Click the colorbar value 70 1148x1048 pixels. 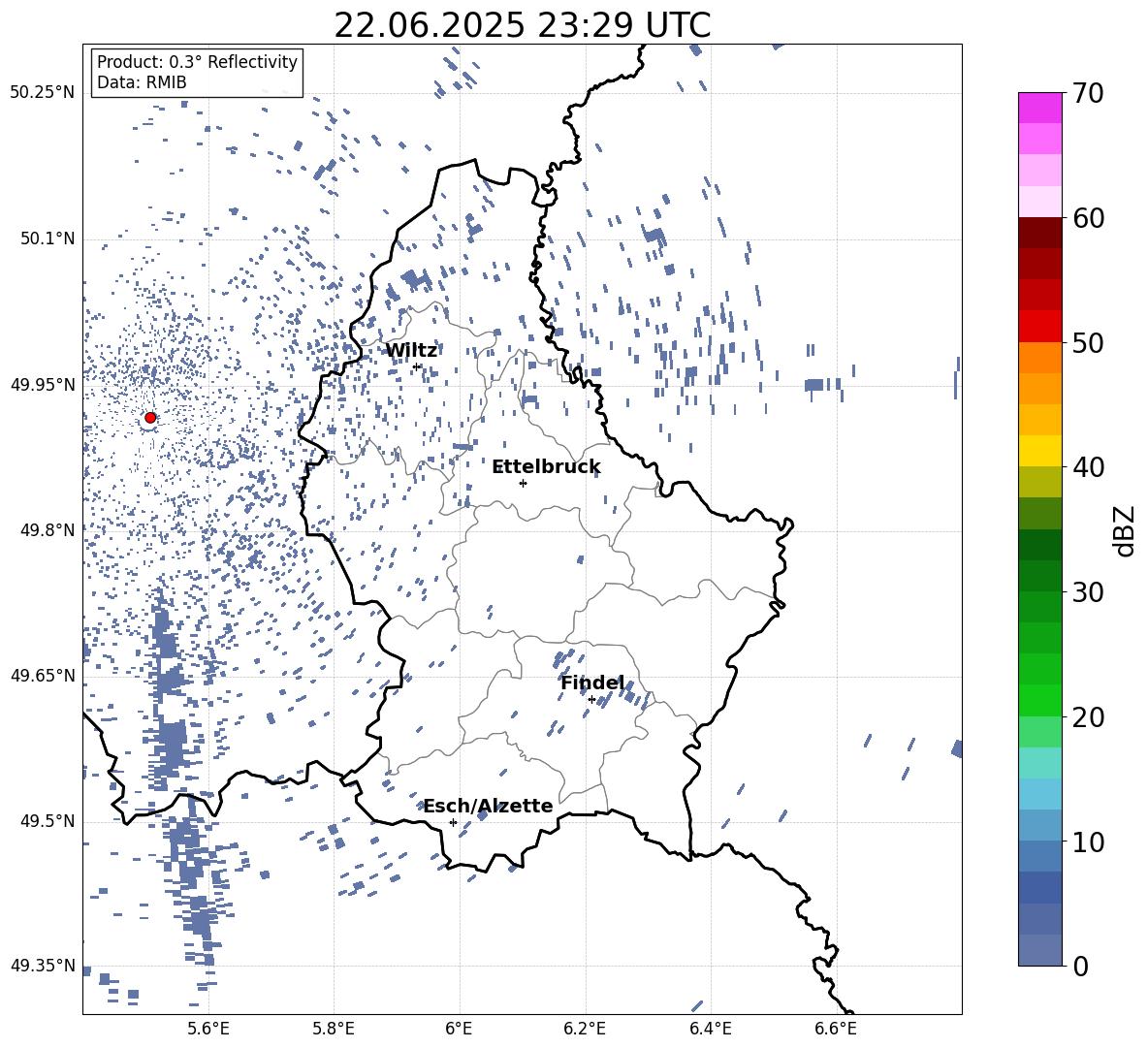1088,93
